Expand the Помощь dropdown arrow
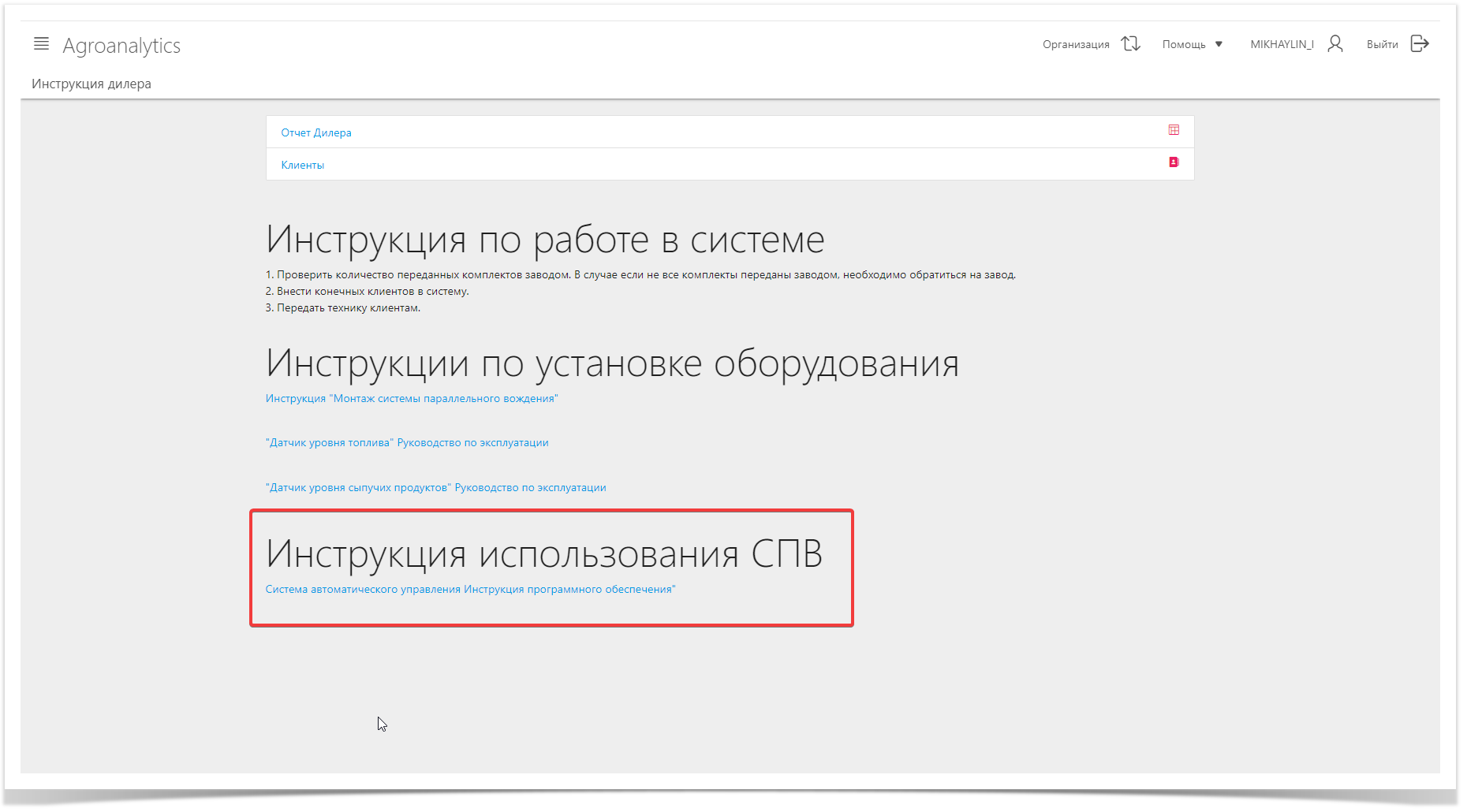This screenshot has height=812, width=1467. click(1219, 45)
